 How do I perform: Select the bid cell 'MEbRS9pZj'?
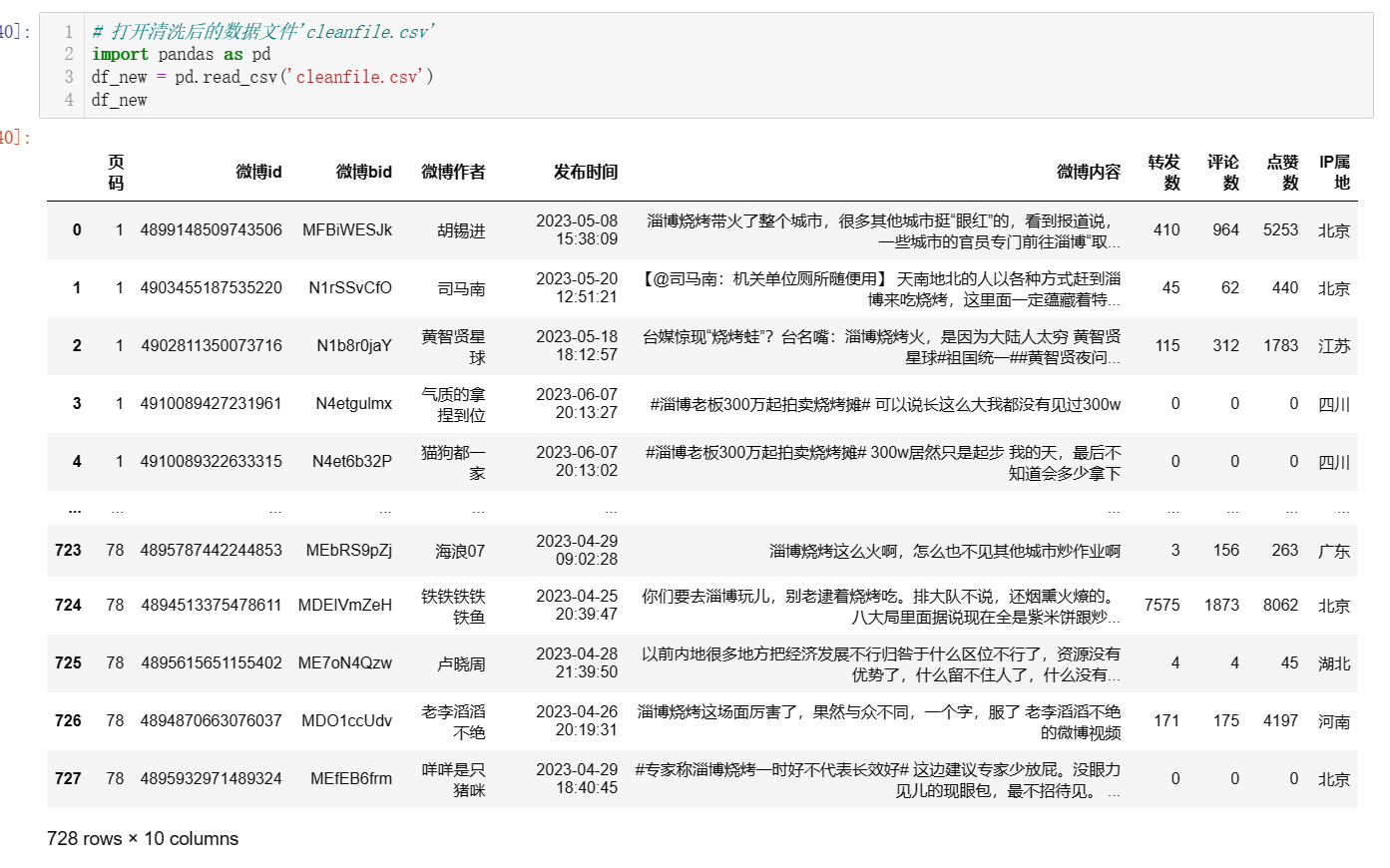(349, 550)
